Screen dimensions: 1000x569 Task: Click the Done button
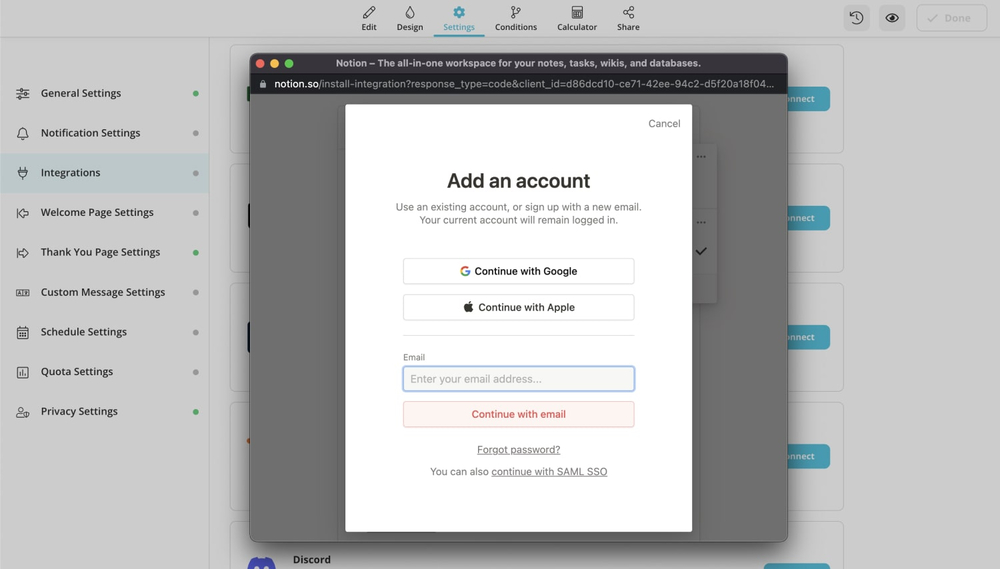951,18
